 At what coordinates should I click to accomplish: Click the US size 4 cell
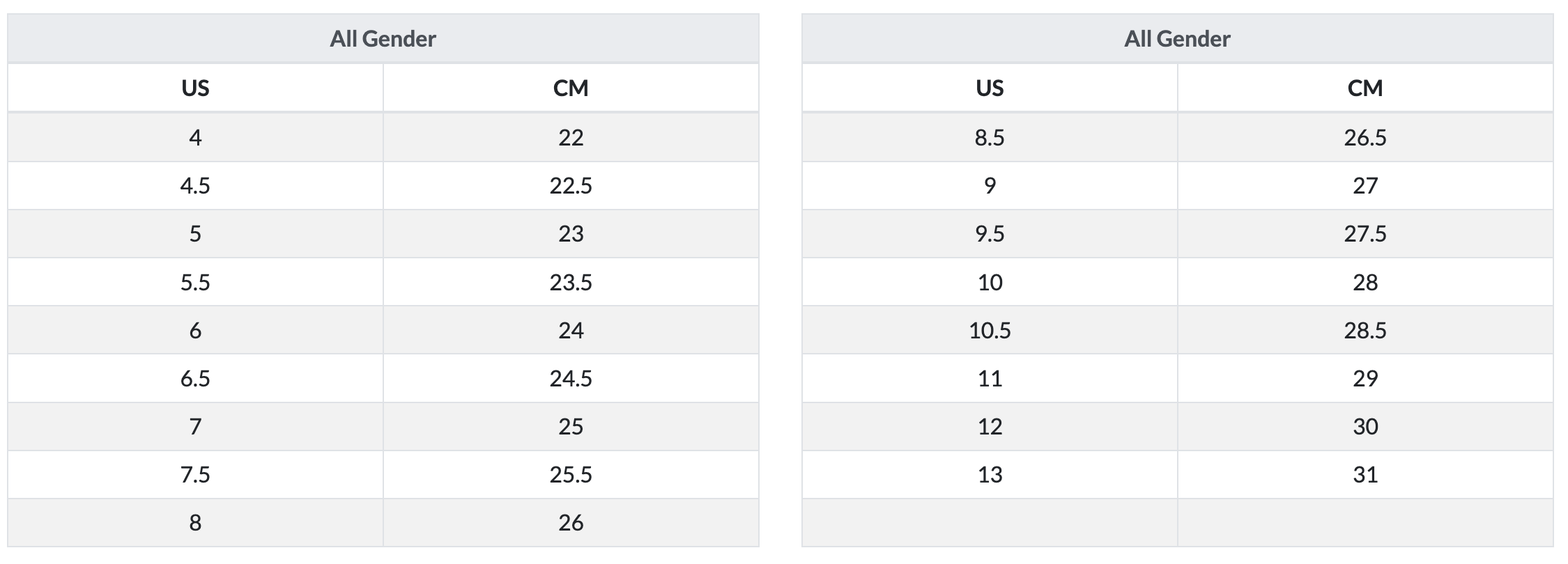point(195,138)
